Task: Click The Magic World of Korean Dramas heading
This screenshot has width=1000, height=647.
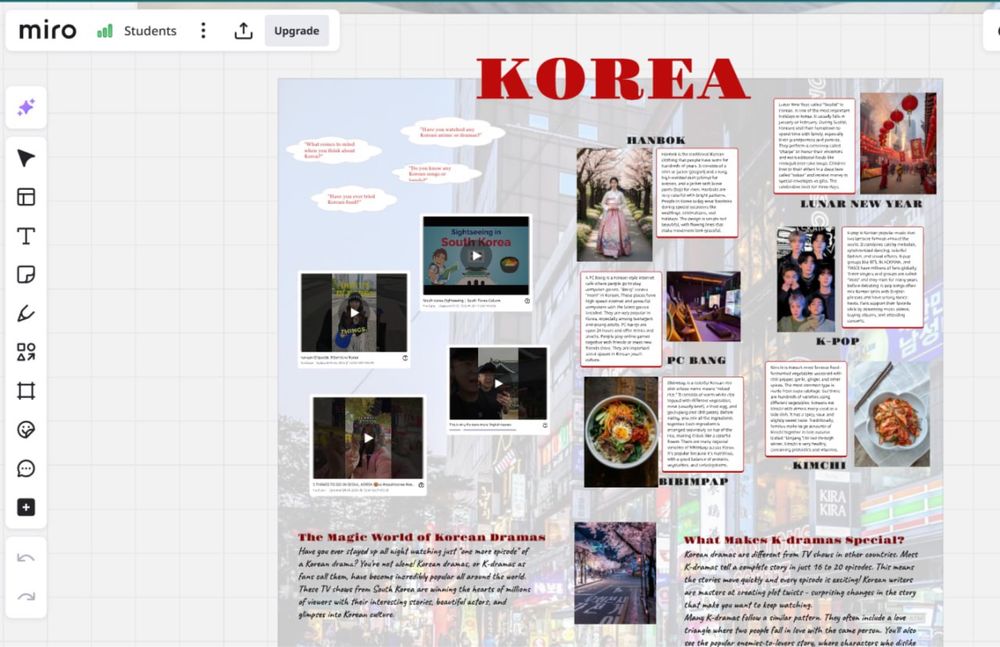Action: click(422, 537)
